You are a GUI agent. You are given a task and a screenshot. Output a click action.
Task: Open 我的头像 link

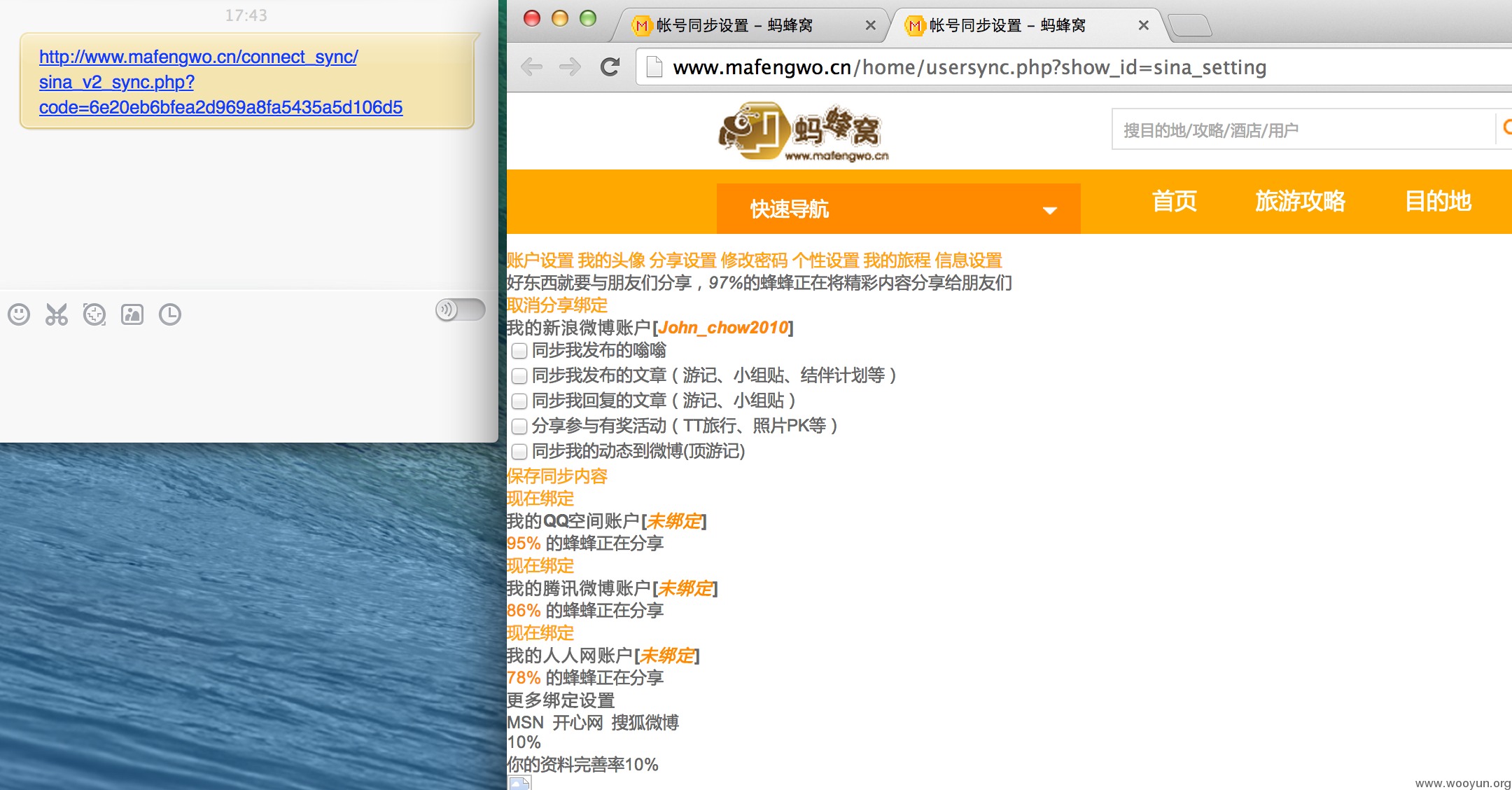point(611,261)
